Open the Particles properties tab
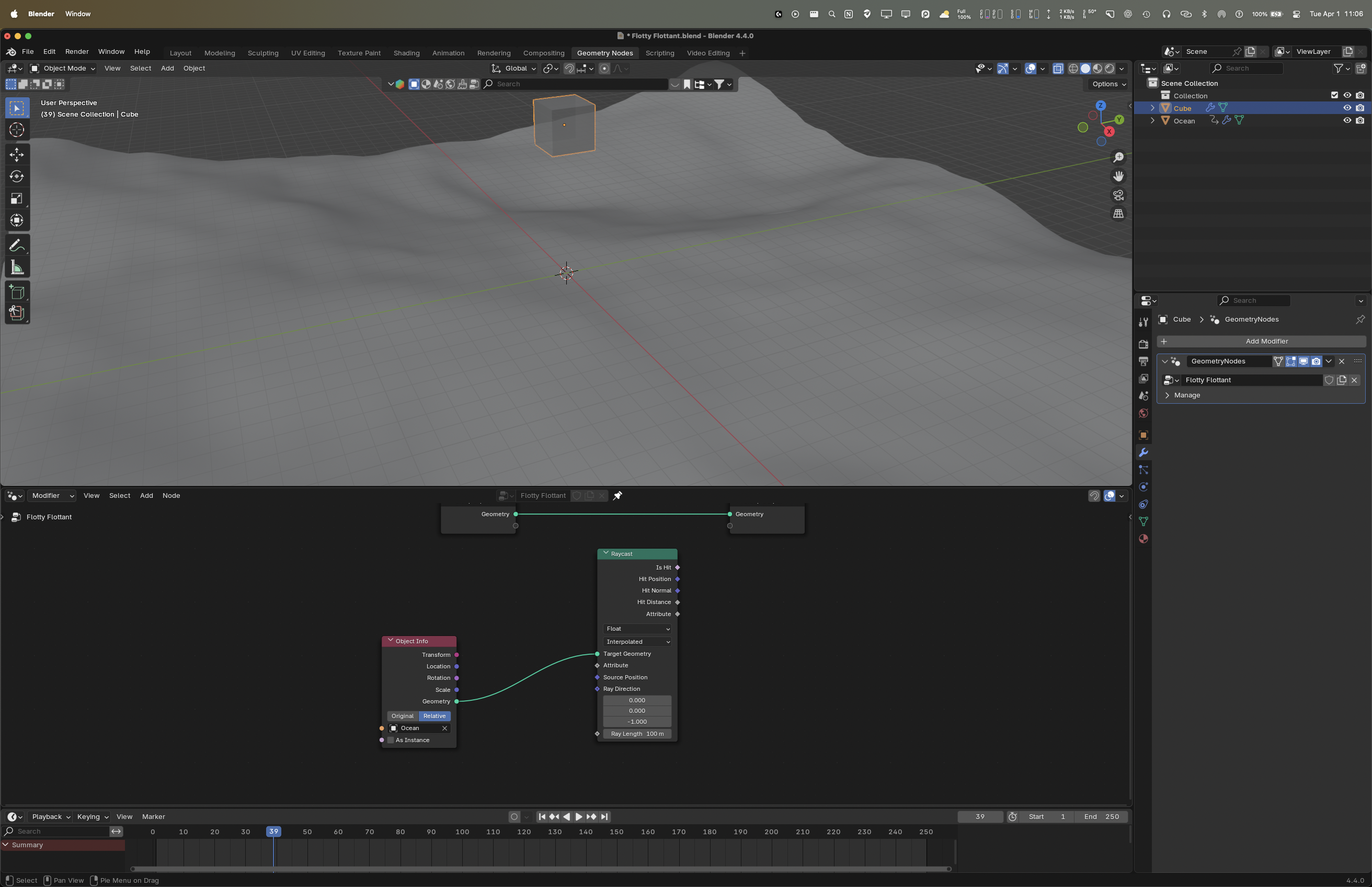 1144,470
